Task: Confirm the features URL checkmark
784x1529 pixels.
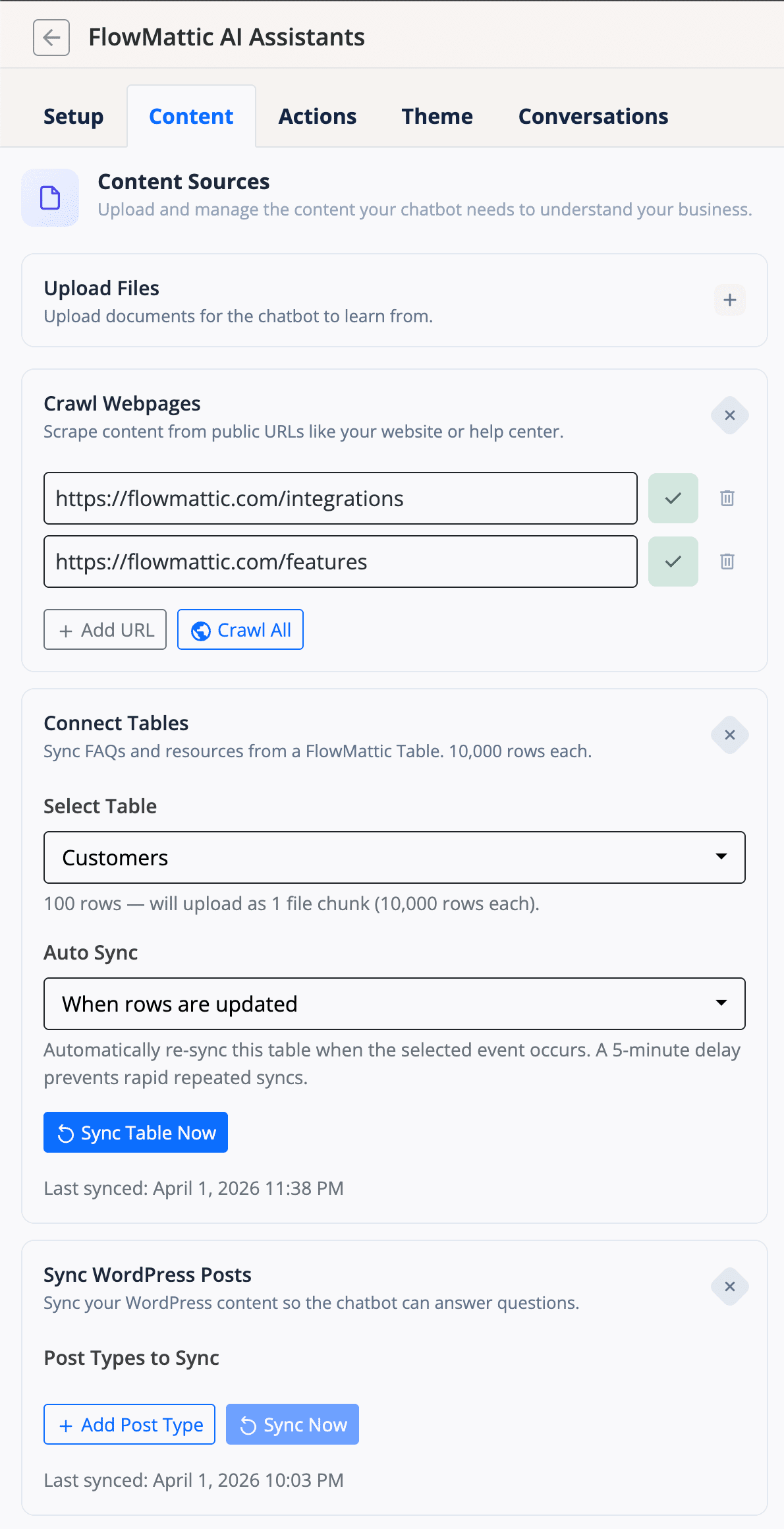Action: 673,562
